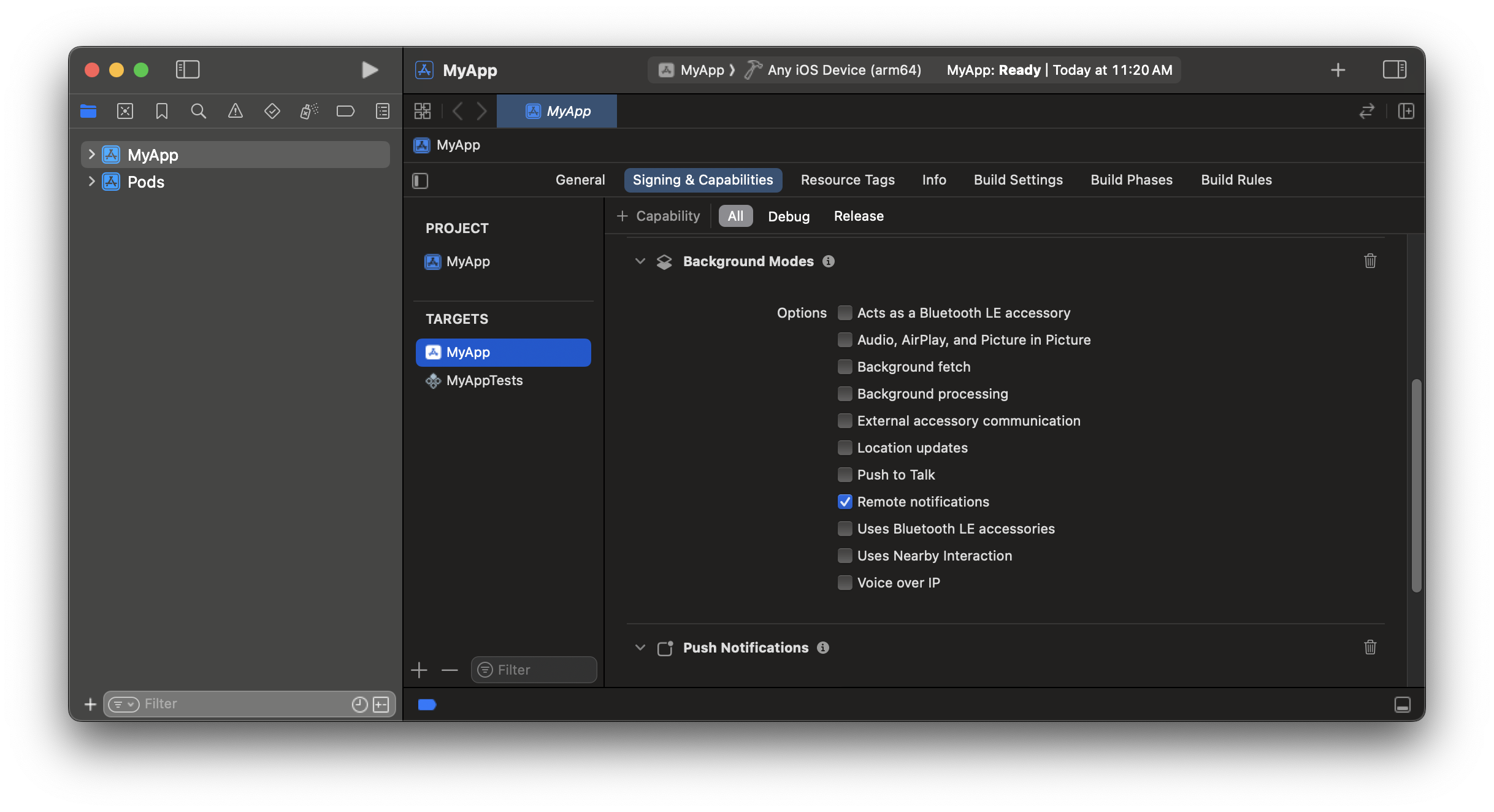
Task: Collapse the Push Notifications section
Action: coord(640,648)
